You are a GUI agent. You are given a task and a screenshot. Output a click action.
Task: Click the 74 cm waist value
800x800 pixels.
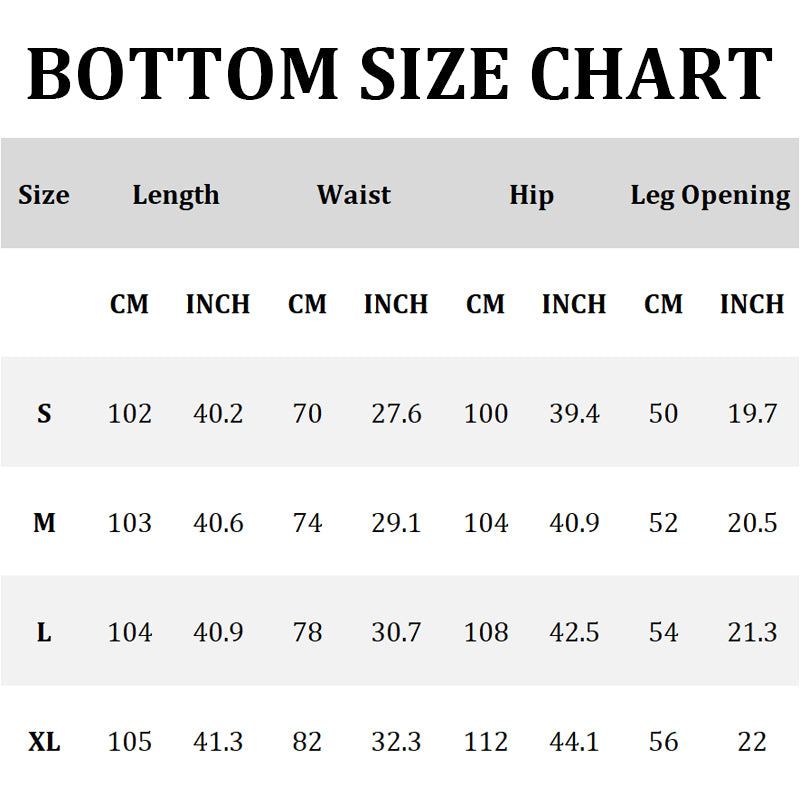[307, 522]
